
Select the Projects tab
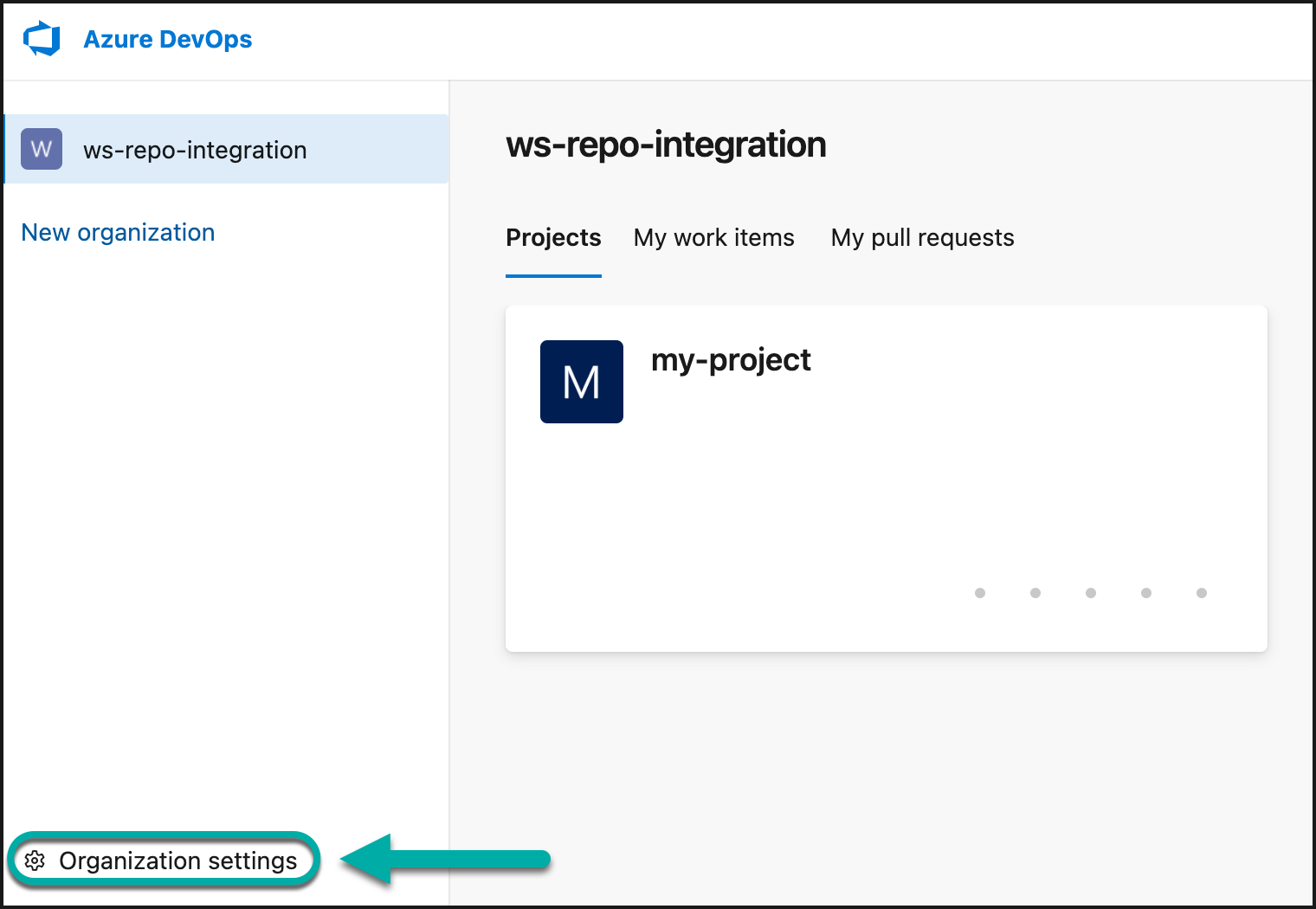click(553, 237)
